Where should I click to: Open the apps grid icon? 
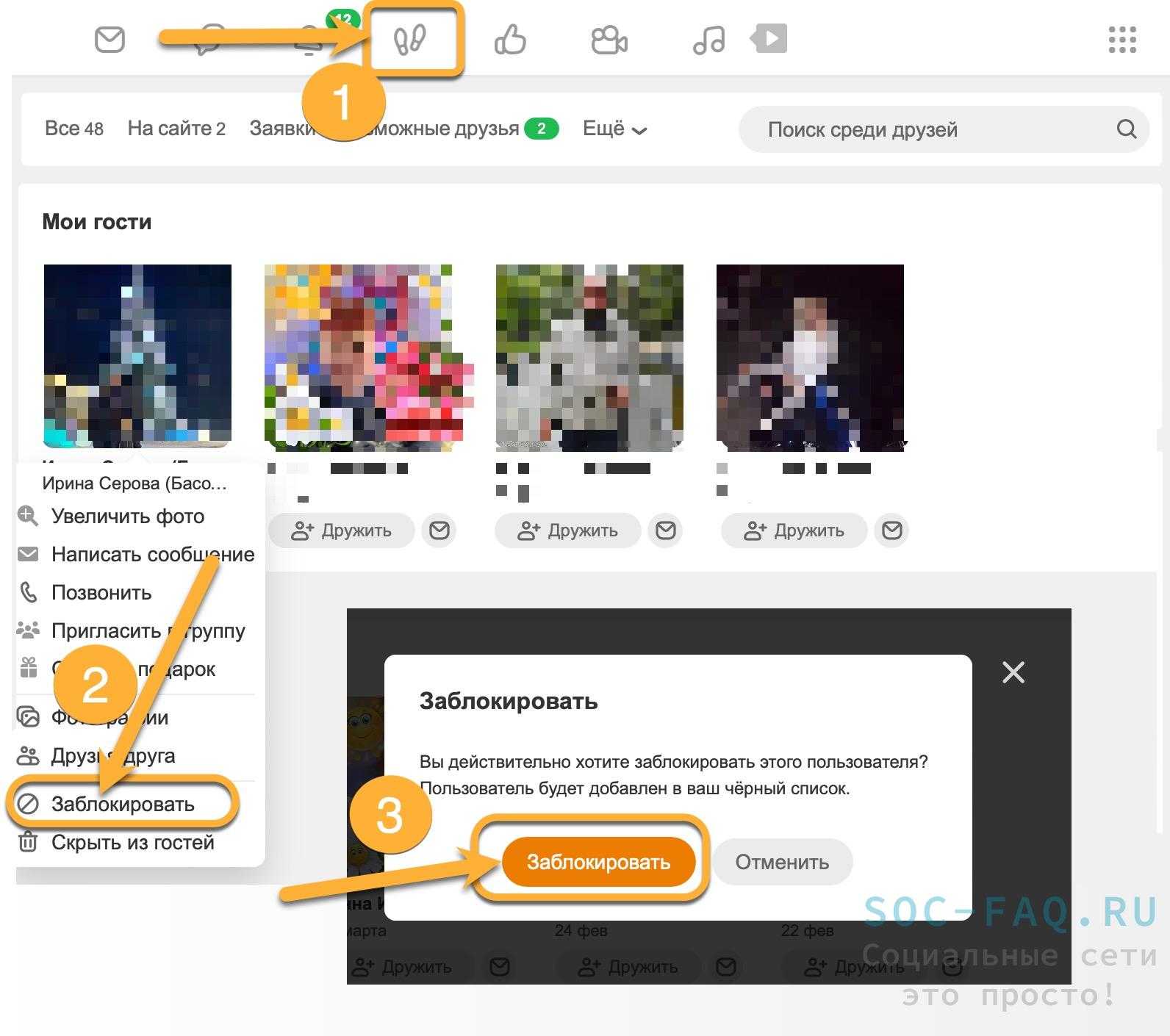click(x=1121, y=40)
